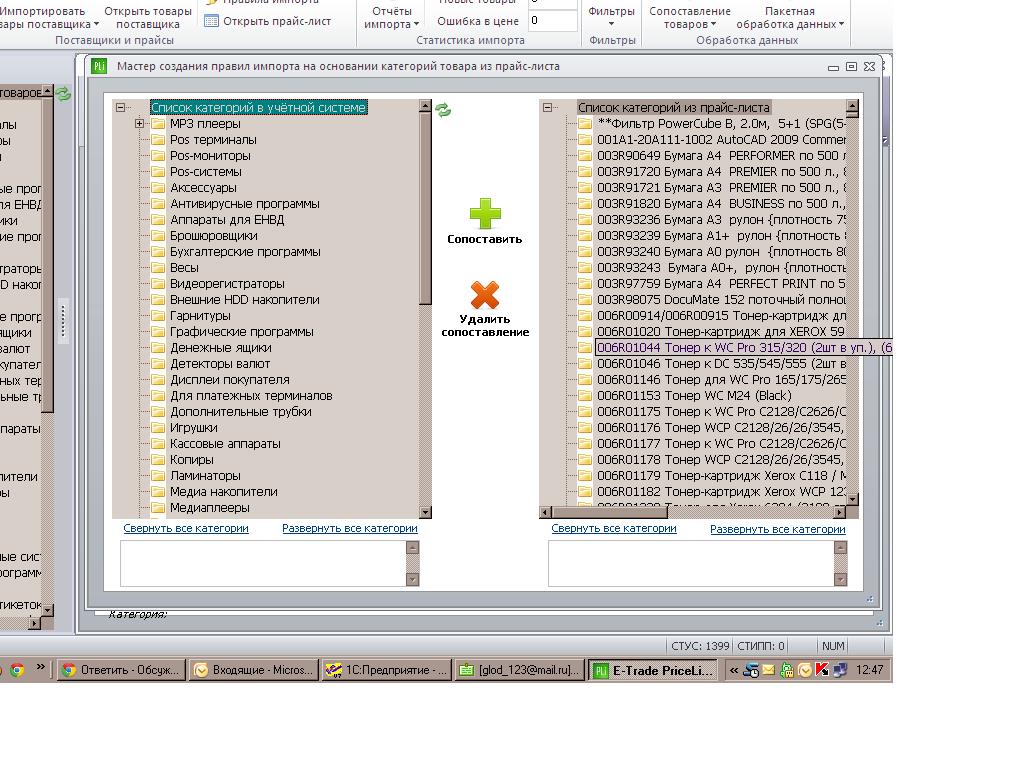
Task: Select the Внешние HDD накопители category
Action: [245, 300]
